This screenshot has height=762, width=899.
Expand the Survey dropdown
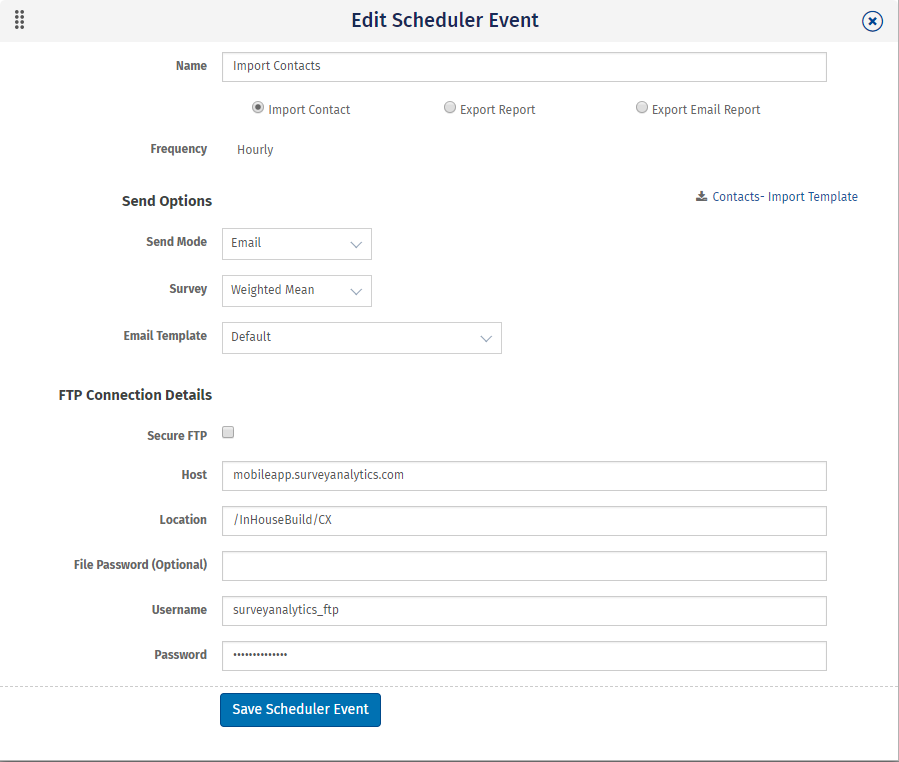point(296,290)
